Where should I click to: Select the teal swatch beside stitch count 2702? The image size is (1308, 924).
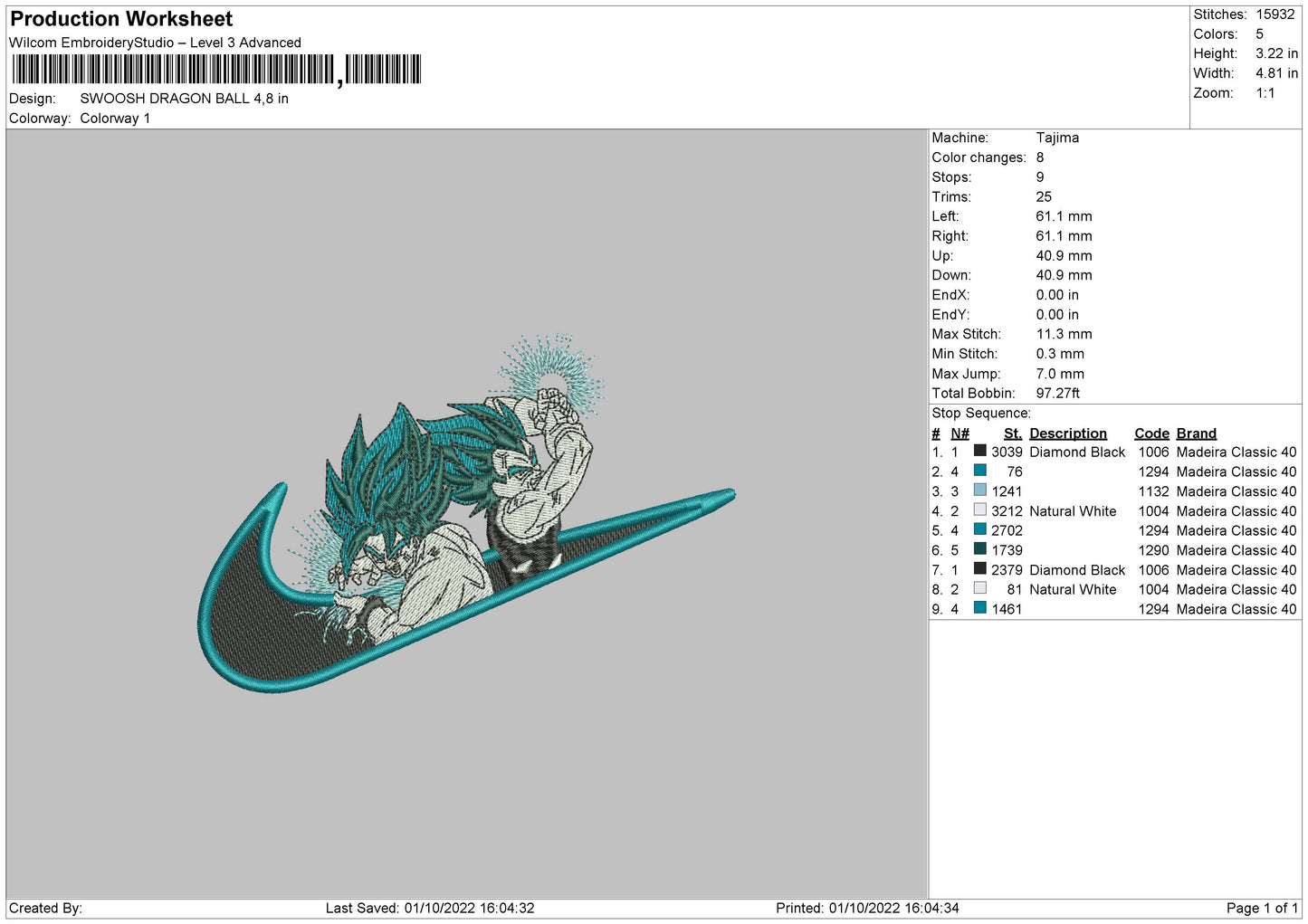[x=979, y=529]
